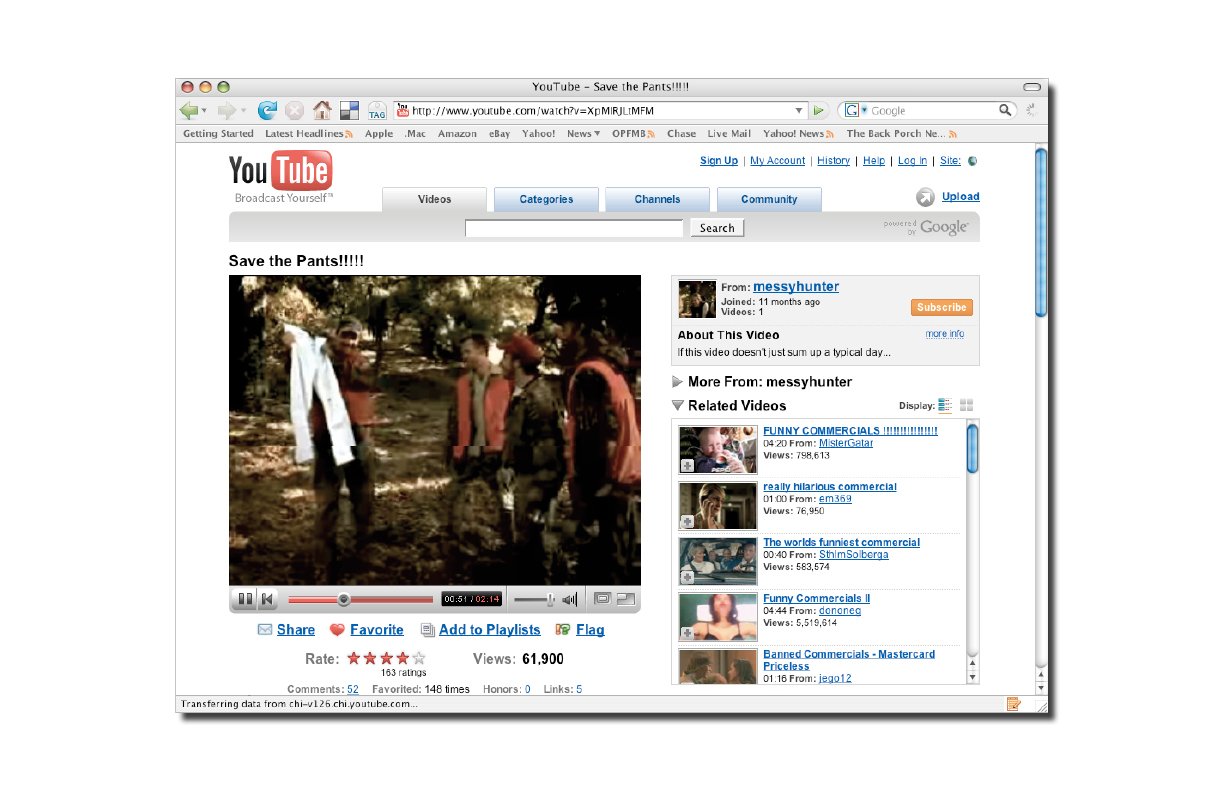Switch Related Videos display to grid view
Image resolution: width=1224 pixels, height=792 pixels.
pos(966,405)
